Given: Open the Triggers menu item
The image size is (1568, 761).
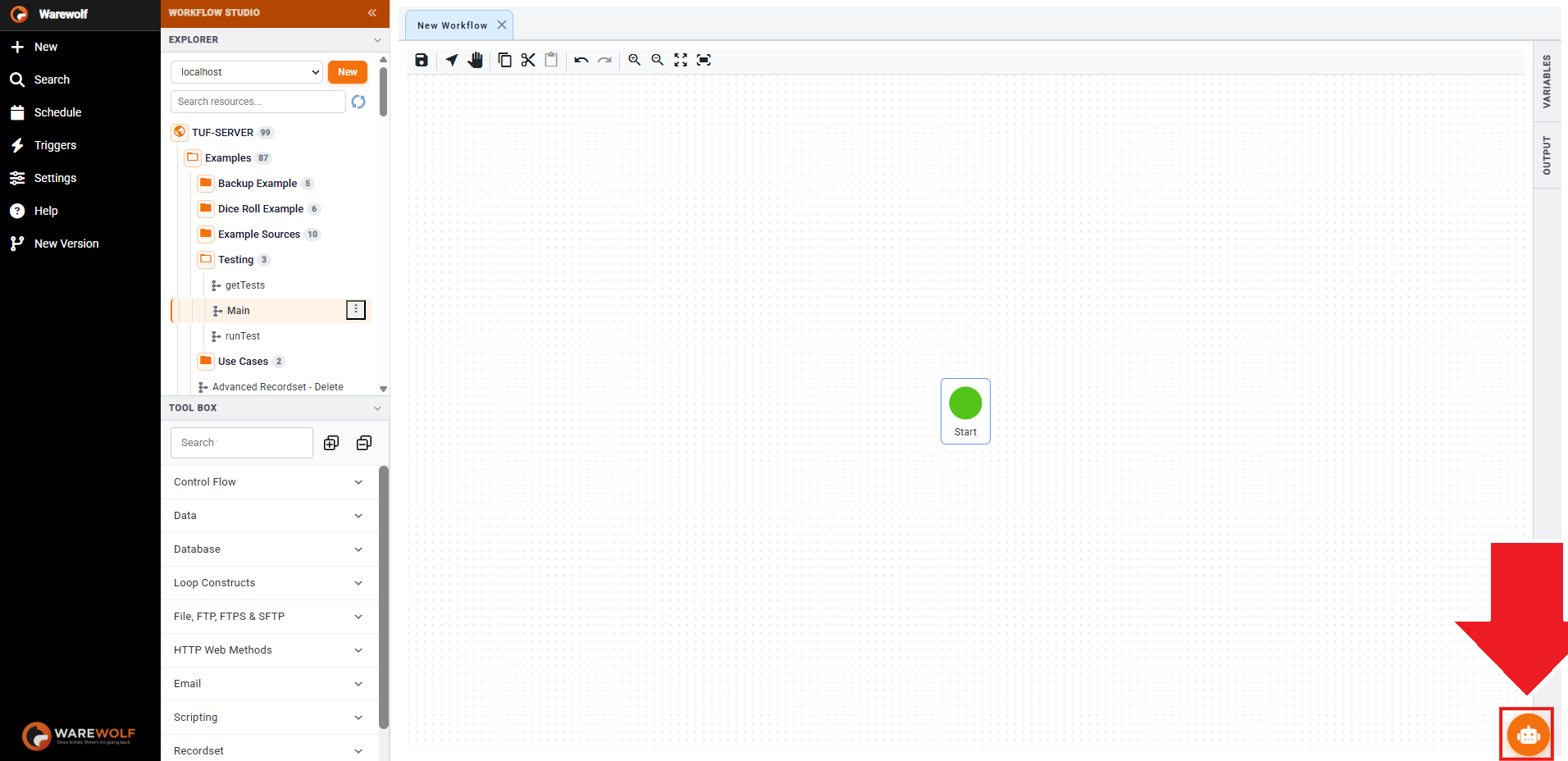Looking at the screenshot, I should [x=55, y=145].
